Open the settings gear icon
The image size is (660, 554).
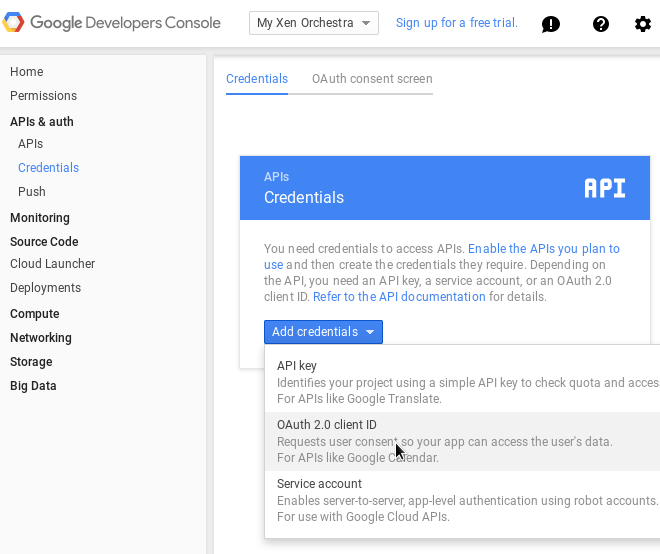643,24
